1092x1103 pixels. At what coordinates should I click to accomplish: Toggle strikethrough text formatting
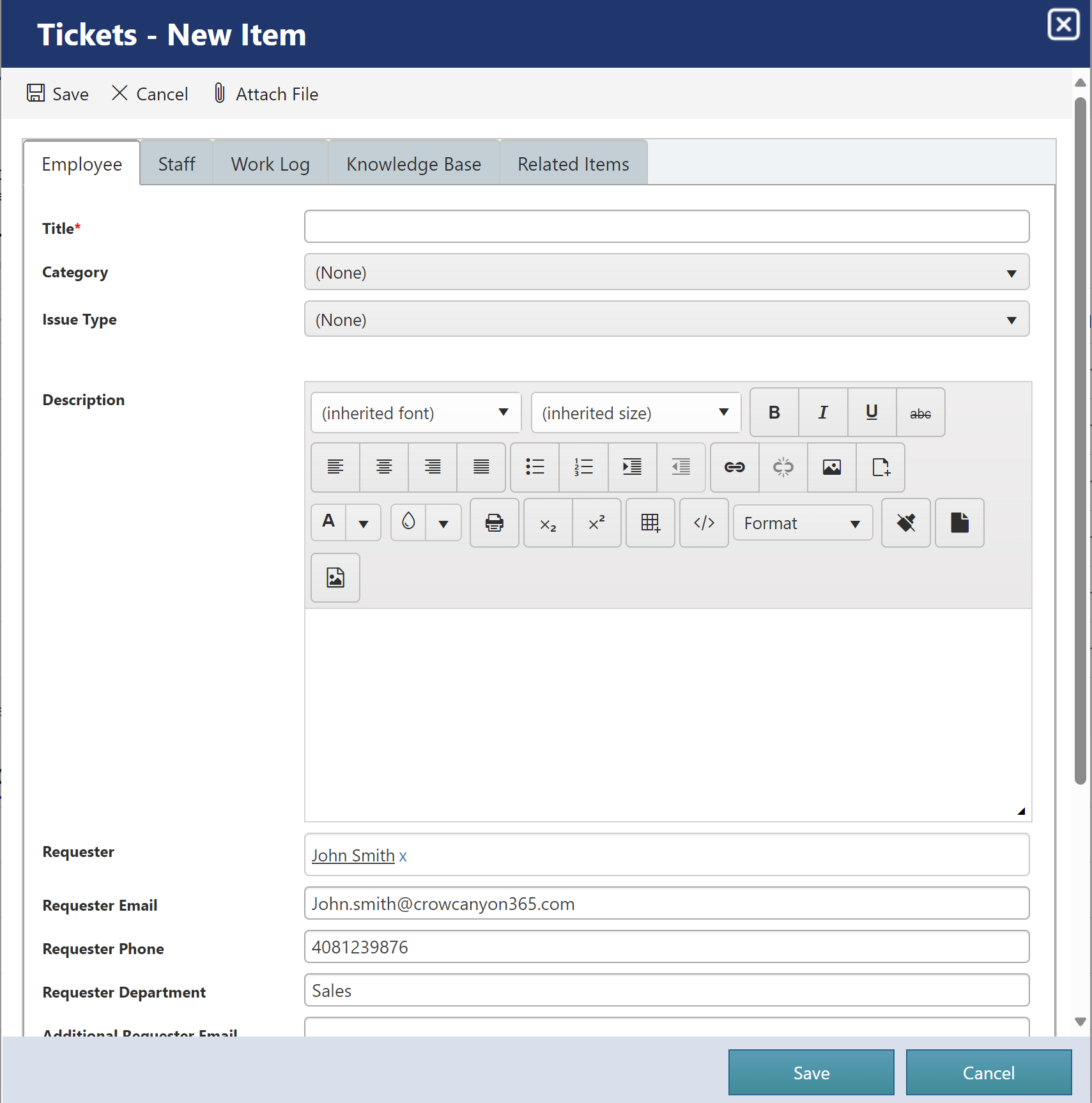pyautogui.click(x=920, y=413)
